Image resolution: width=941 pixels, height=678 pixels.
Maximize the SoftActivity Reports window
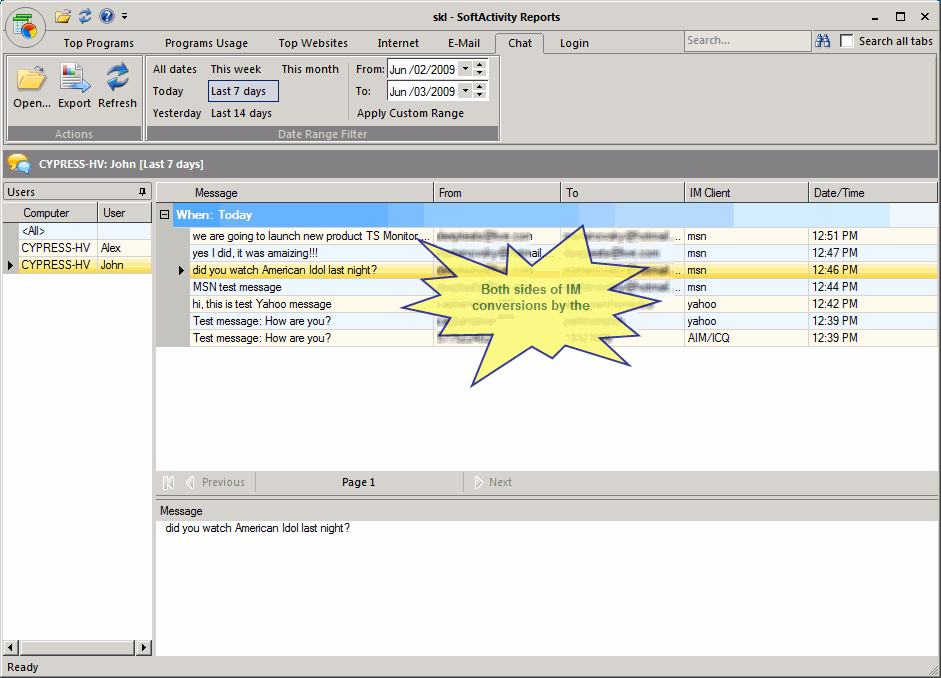[x=900, y=17]
